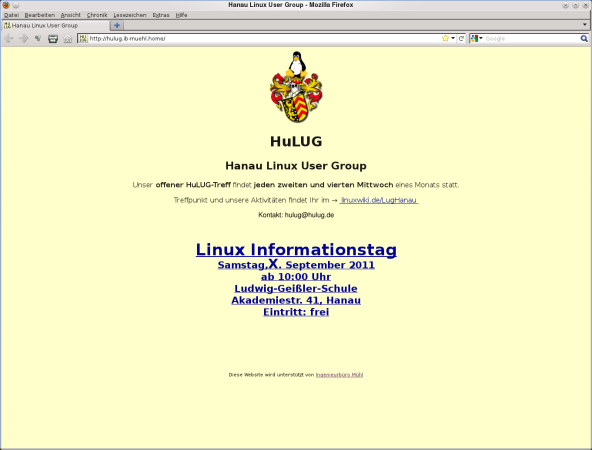Go to the Home page icon
The height and width of the screenshot is (450, 592).
[68, 39]
